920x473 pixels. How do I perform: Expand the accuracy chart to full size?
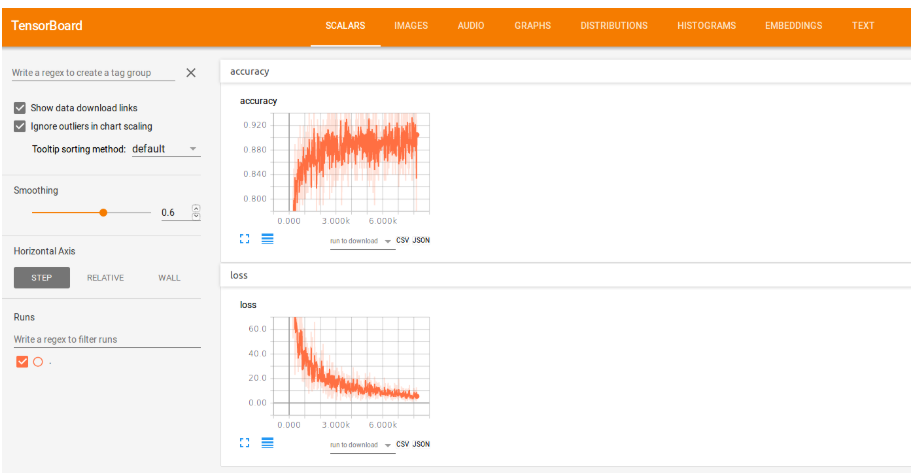click(245, 239)
